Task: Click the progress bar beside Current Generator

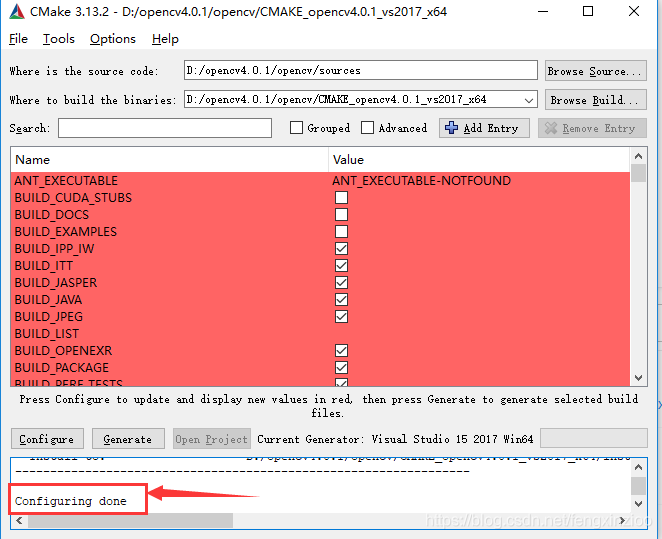Action: (594, 438)
